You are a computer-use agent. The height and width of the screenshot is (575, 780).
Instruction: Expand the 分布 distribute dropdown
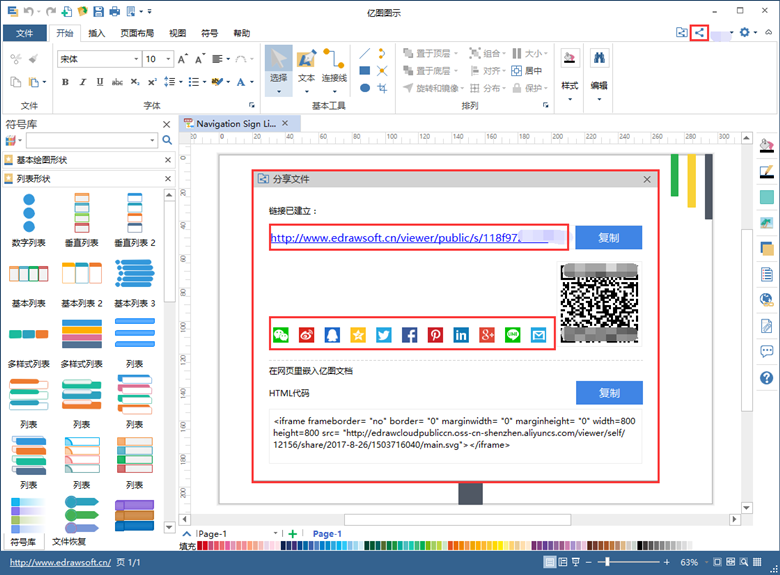point(504,88)
